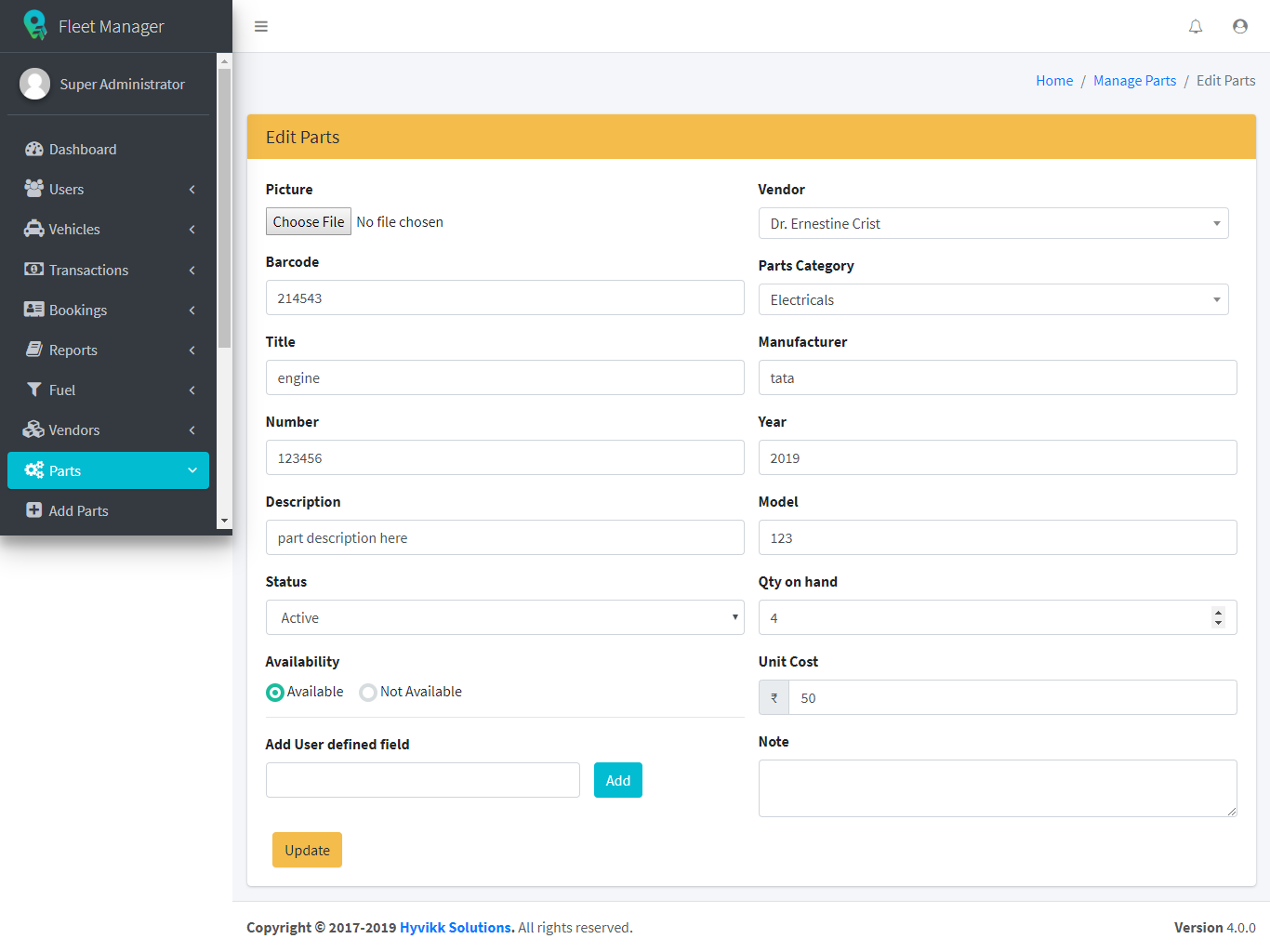This screenshot has width=1270, height=952.
Task: Open Add Parts submenu item
Action: point(108,510)
